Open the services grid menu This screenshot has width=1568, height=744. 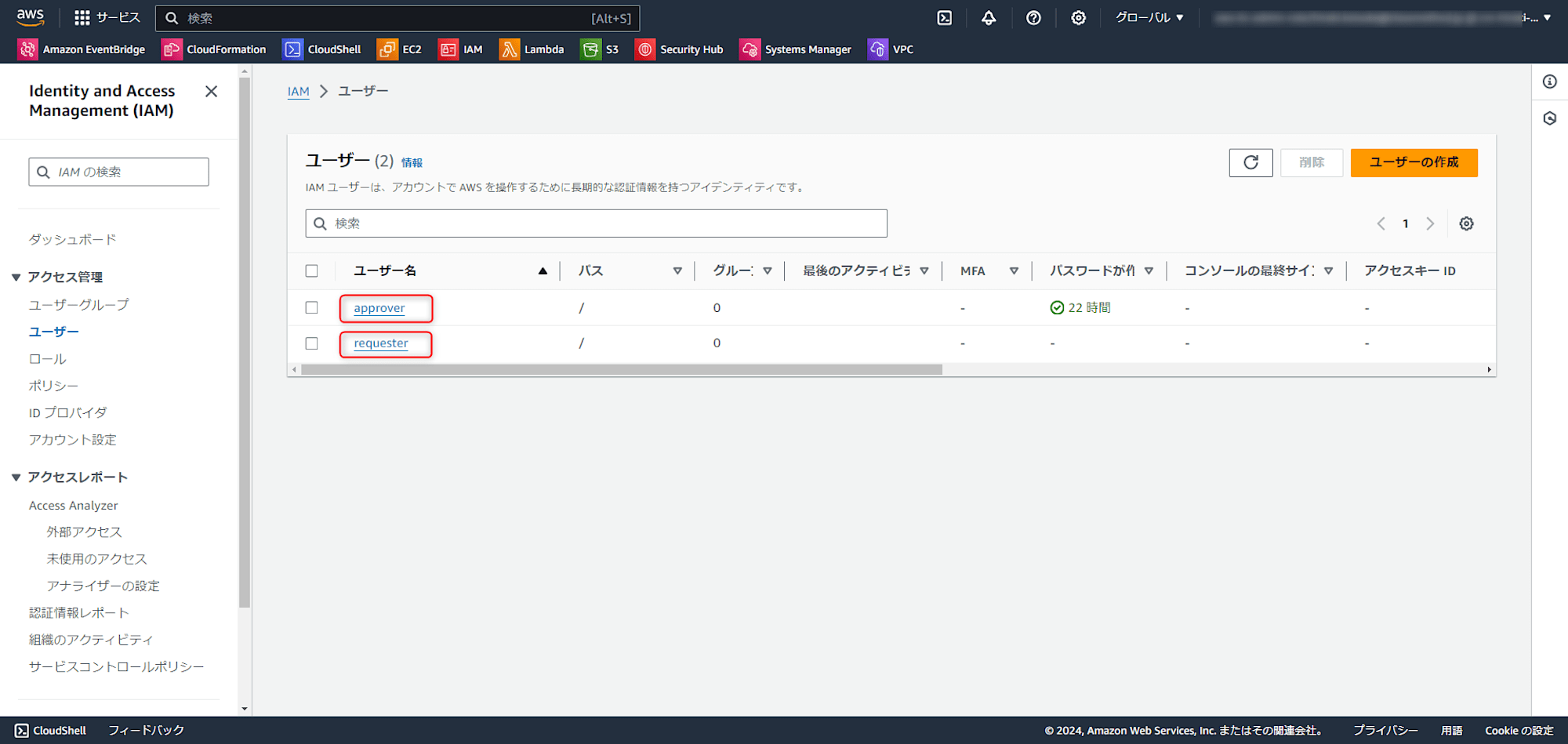pos(107,17)
